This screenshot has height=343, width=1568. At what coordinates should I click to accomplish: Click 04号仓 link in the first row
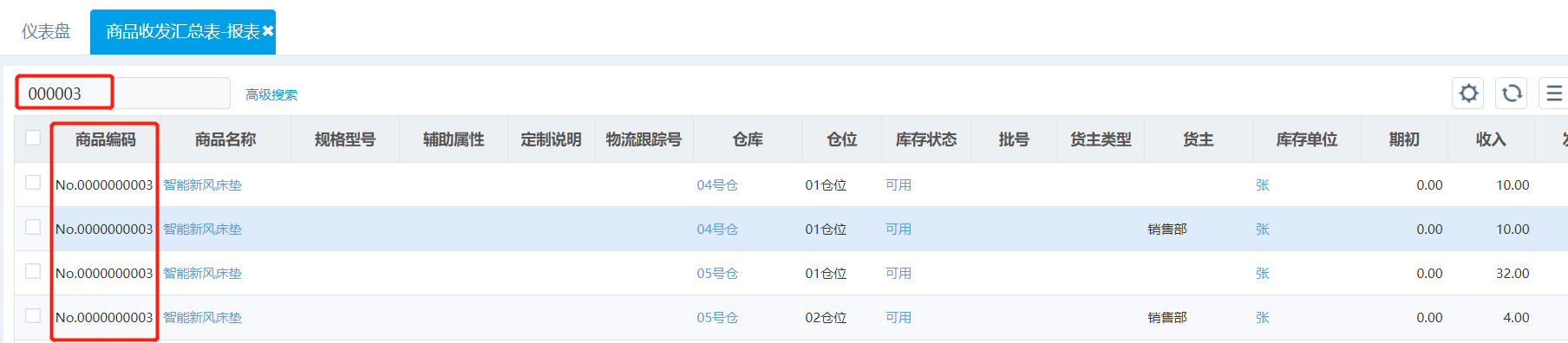(x=717, y=184)
